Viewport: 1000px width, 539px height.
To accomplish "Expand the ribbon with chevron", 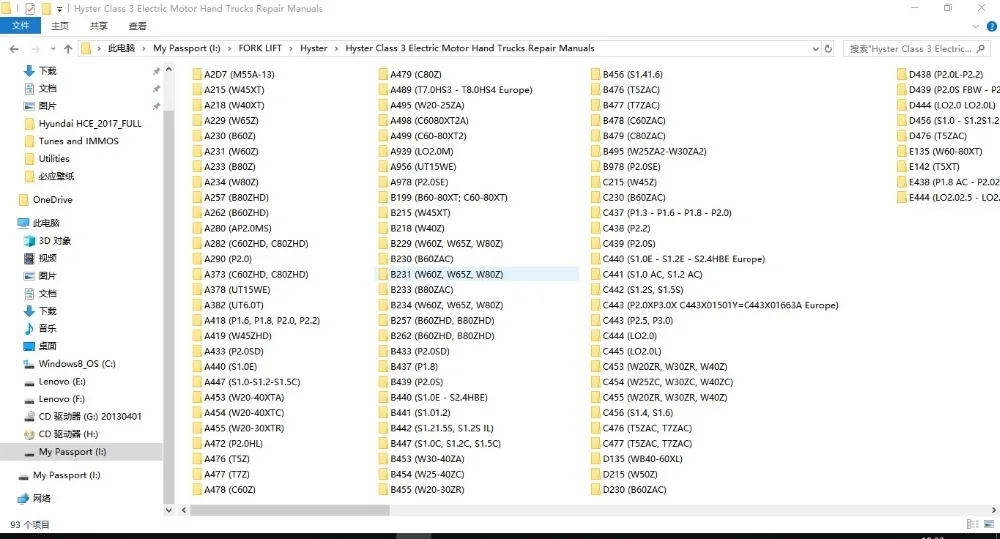I will pyautogui.click(x=975, y=26).
